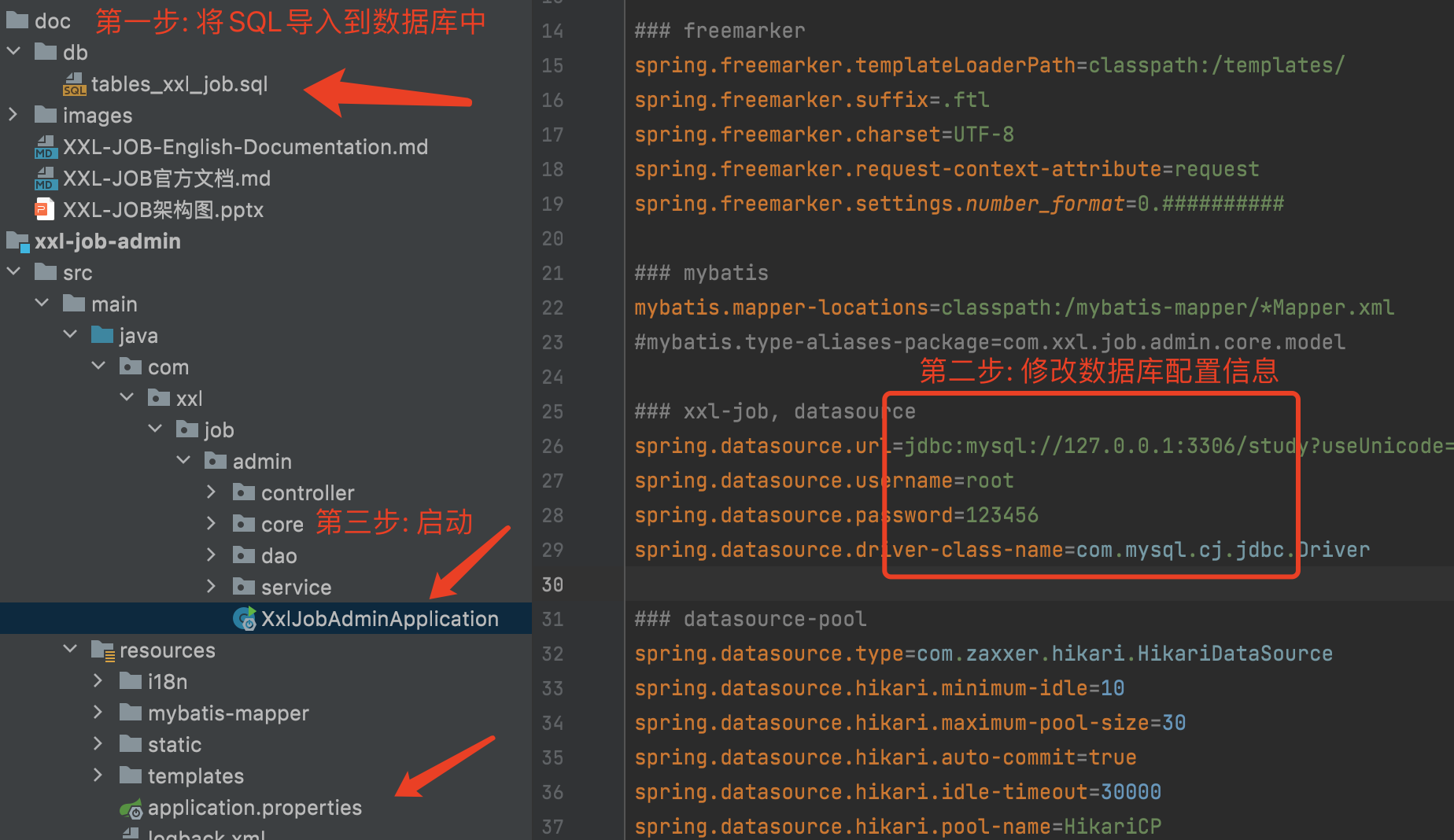Screen dimensions: 1454x840
Task: Collapse the java source folder
Action: (x=70, y=335)
